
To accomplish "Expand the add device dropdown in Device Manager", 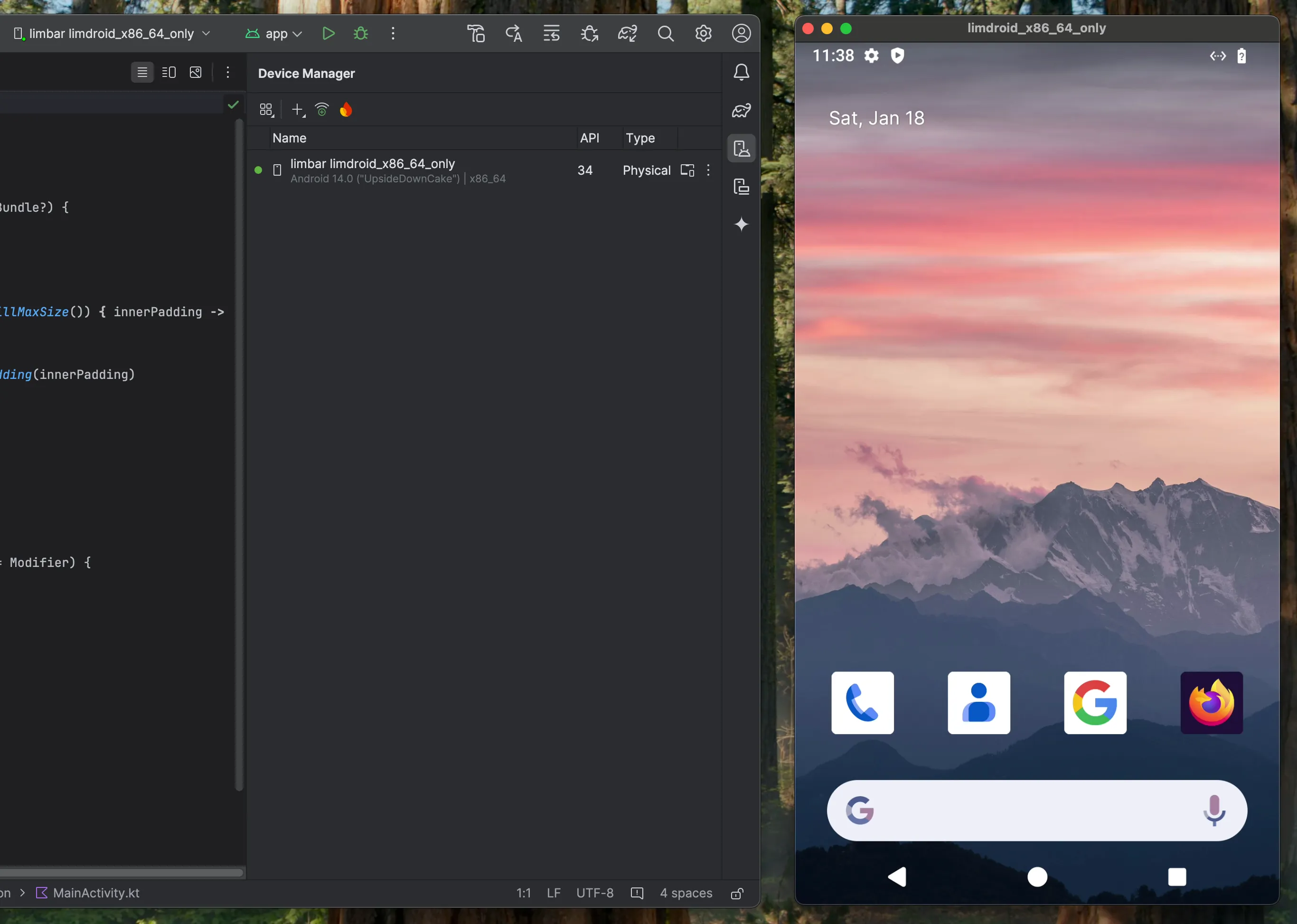I will 298,109.
